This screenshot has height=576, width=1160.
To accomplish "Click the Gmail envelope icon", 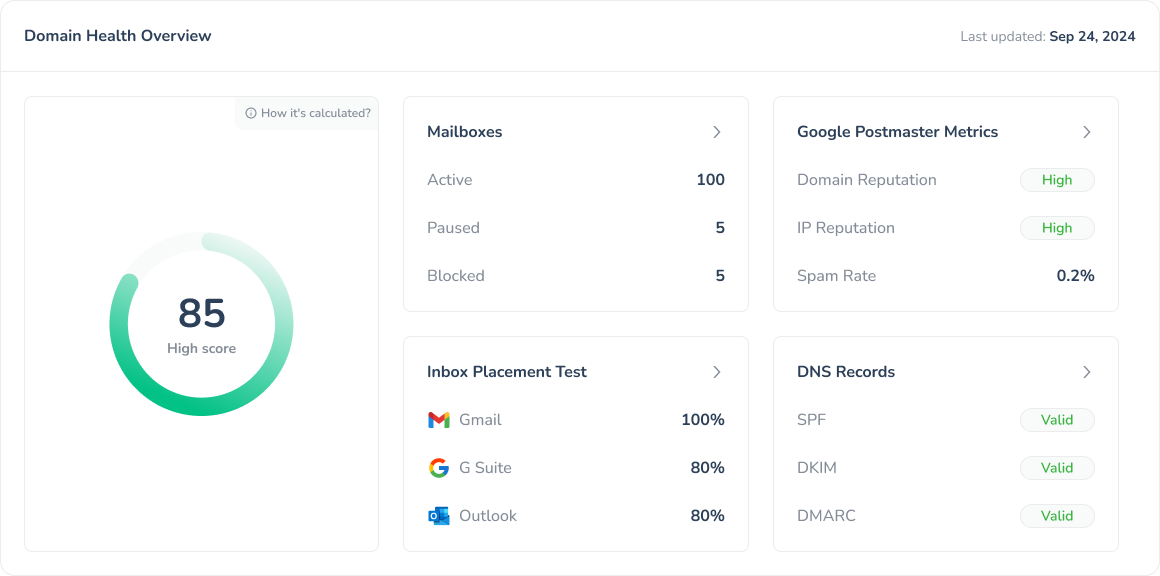I will point(438,420).
